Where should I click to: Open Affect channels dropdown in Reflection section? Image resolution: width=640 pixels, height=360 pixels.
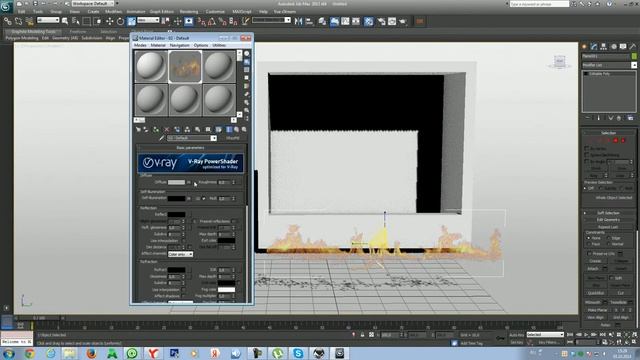click(180, 254)
